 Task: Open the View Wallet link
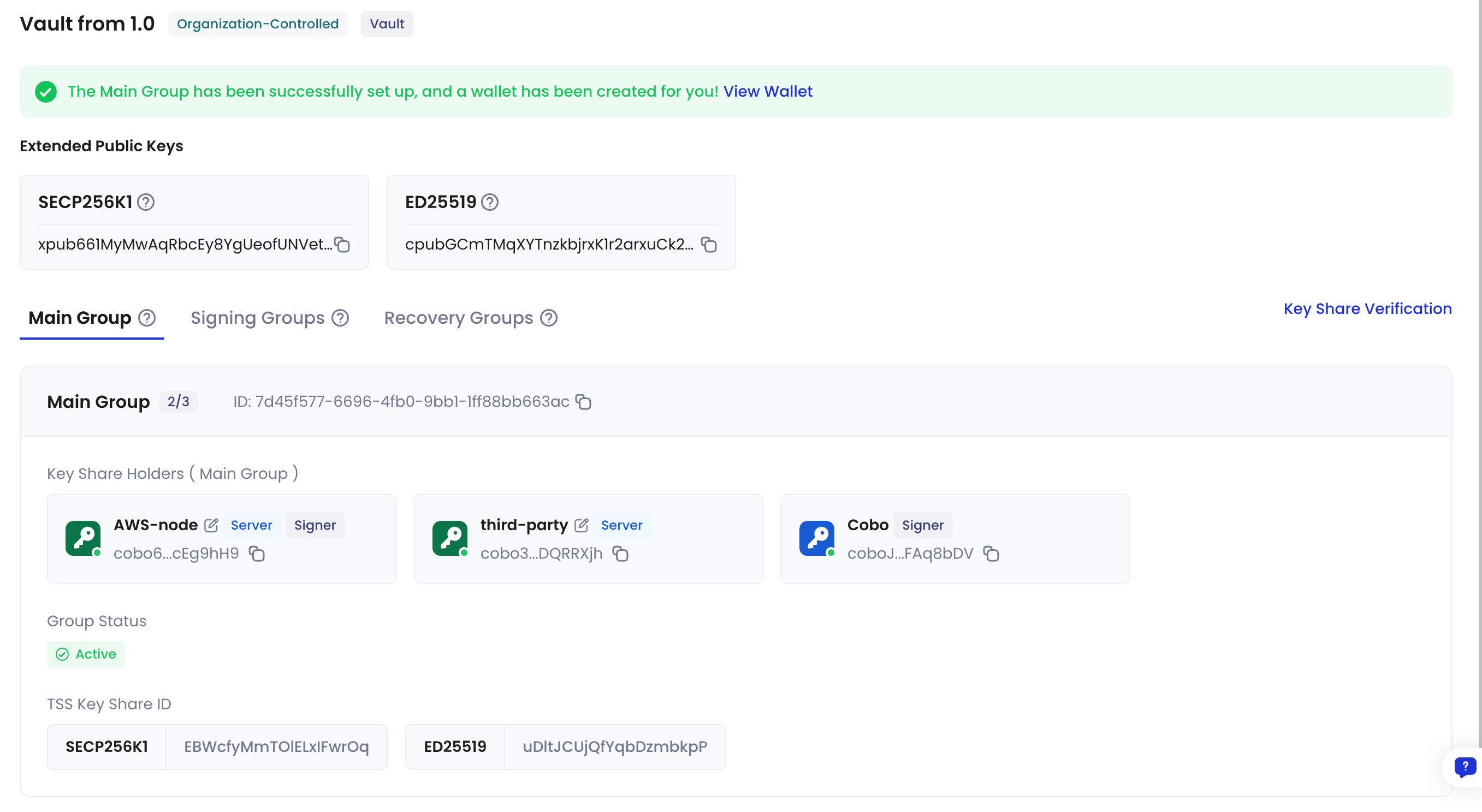pyautogui.click(x=767, y=91)
